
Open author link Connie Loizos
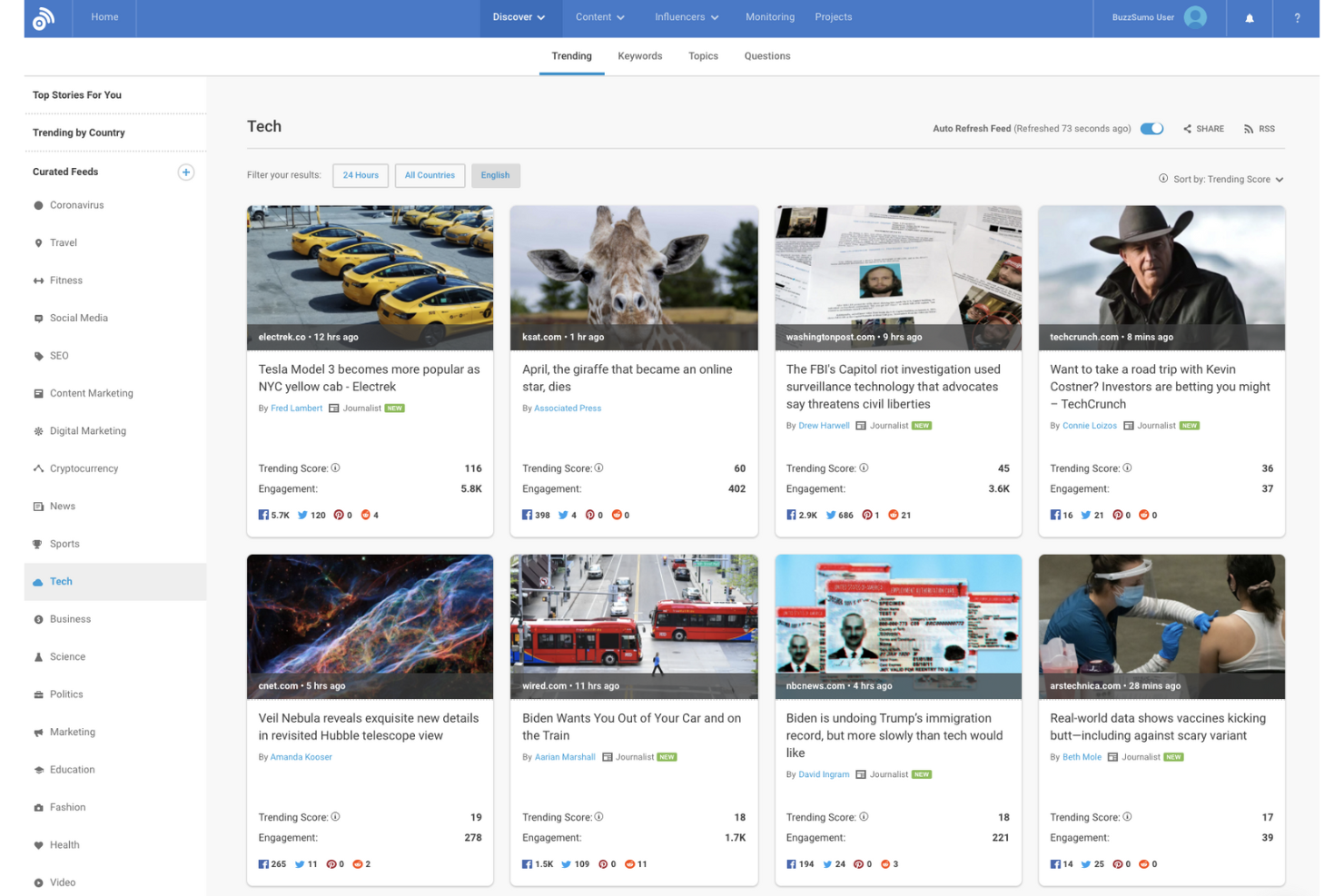coord(1090,426)
